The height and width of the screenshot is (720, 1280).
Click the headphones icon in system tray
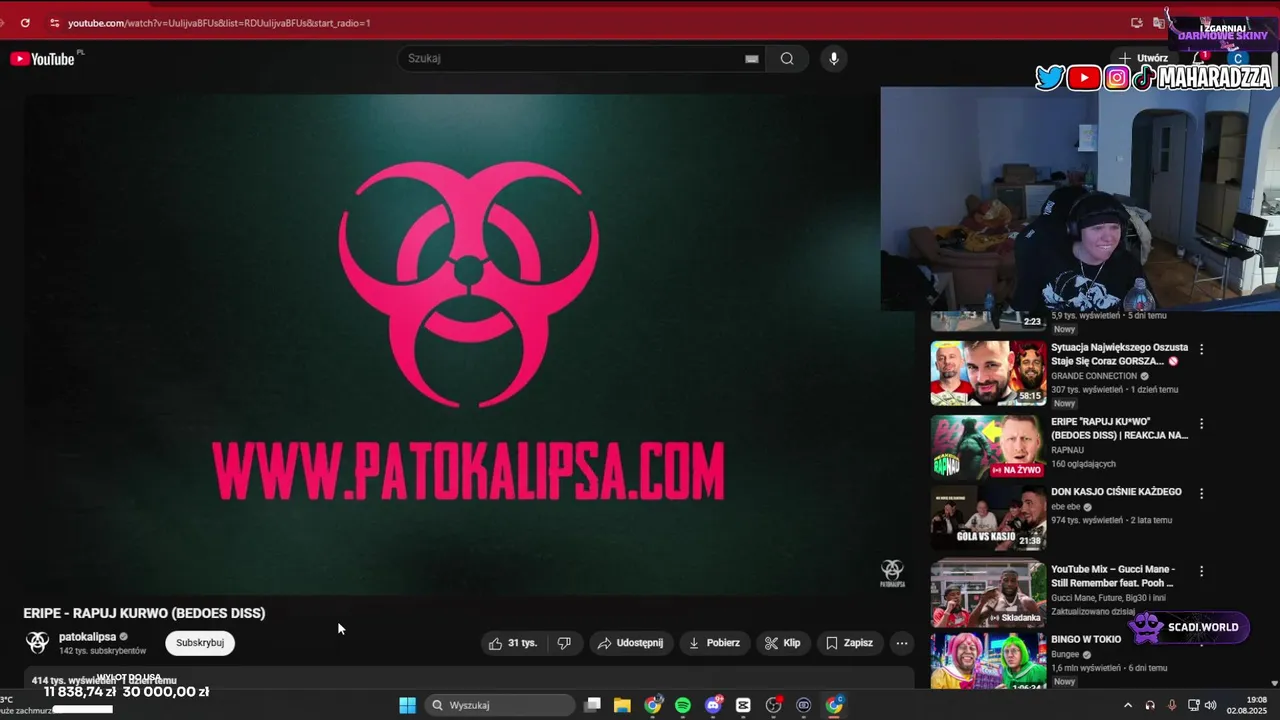[1150, 705]
